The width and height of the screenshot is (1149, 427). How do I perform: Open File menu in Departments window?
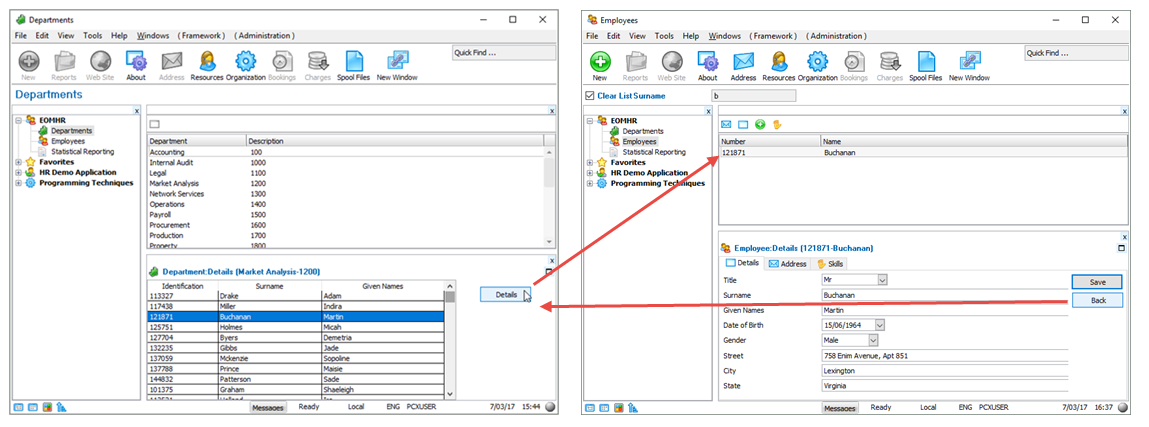point(21,35)
